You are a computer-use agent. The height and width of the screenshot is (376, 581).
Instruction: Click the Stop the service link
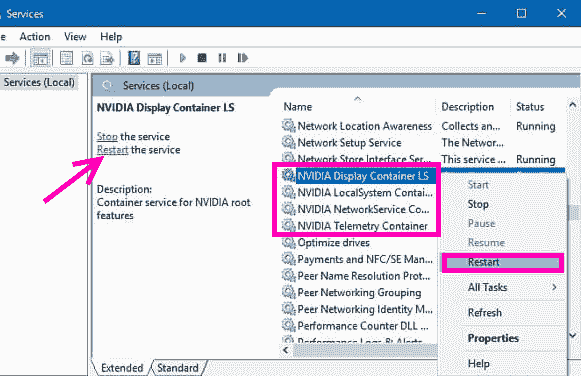pyautogui.click(x=107, y=137)
